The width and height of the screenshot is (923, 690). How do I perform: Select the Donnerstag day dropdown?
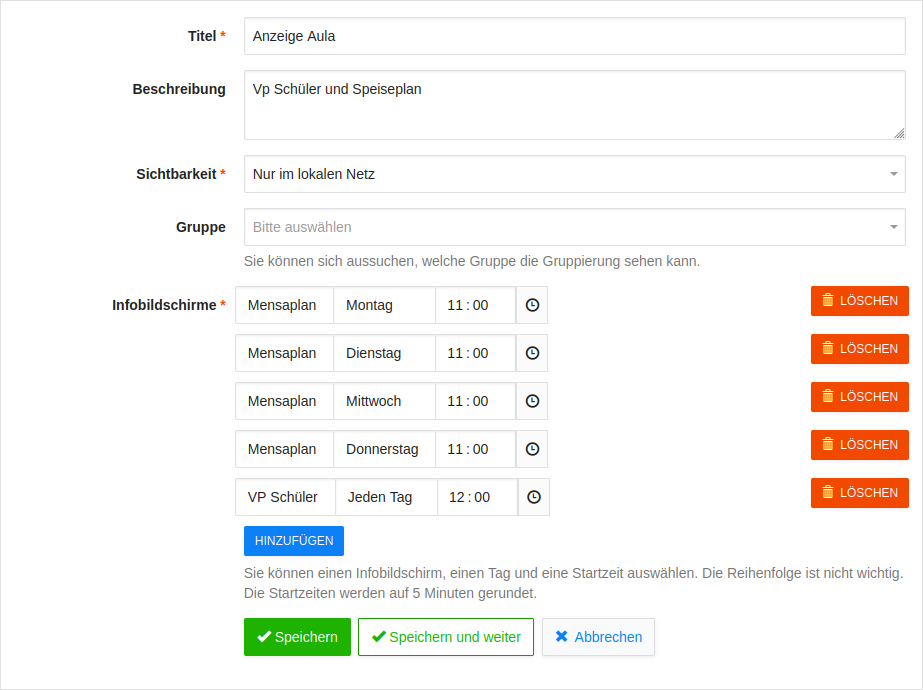point(384,449)
